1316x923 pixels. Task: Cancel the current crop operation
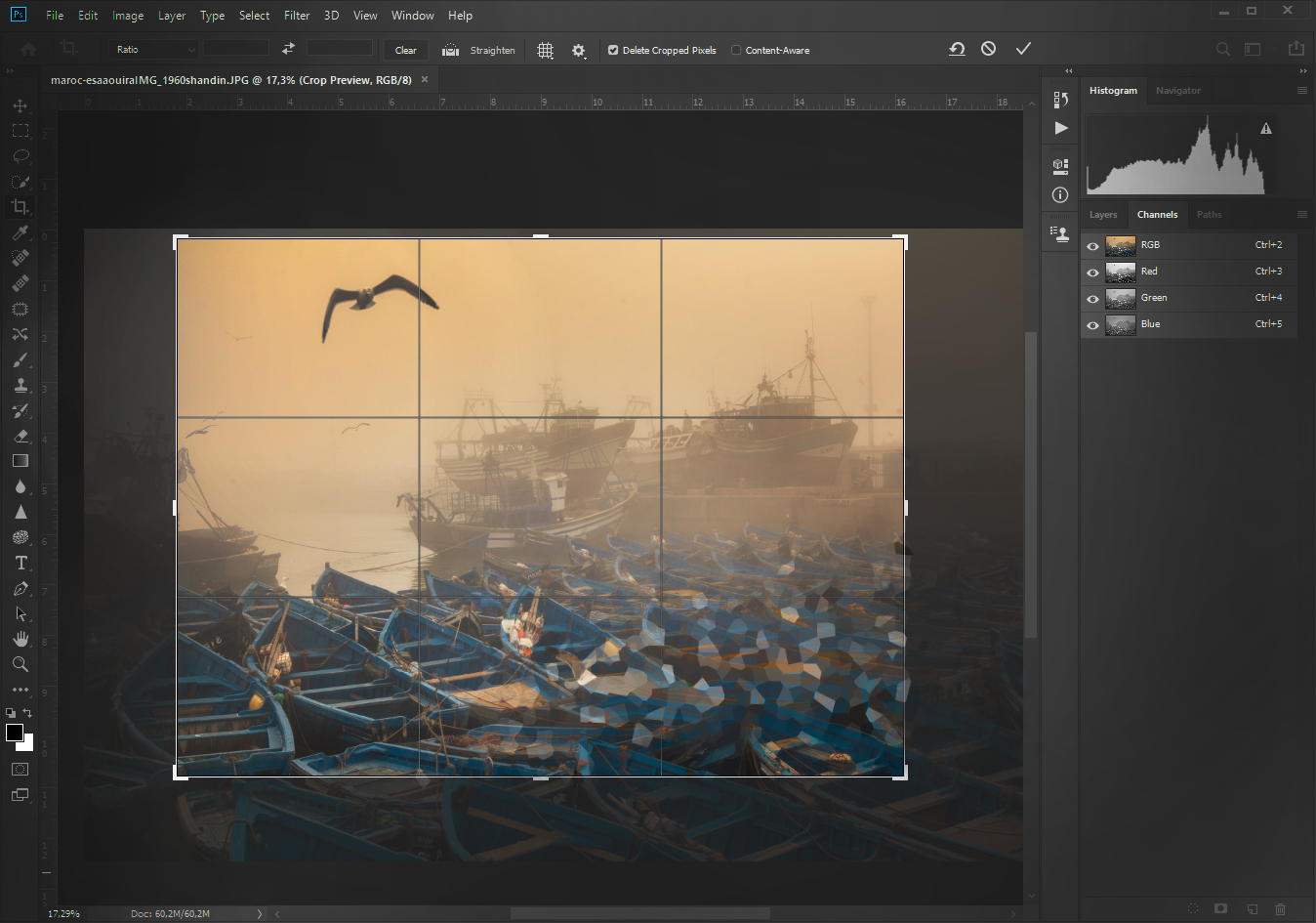click(x=989, y=48)
